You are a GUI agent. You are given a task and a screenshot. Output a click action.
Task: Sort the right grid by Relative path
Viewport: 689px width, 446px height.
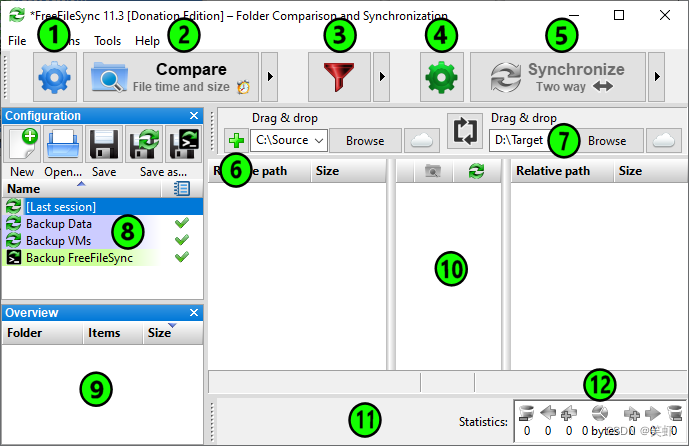(562, 171)
